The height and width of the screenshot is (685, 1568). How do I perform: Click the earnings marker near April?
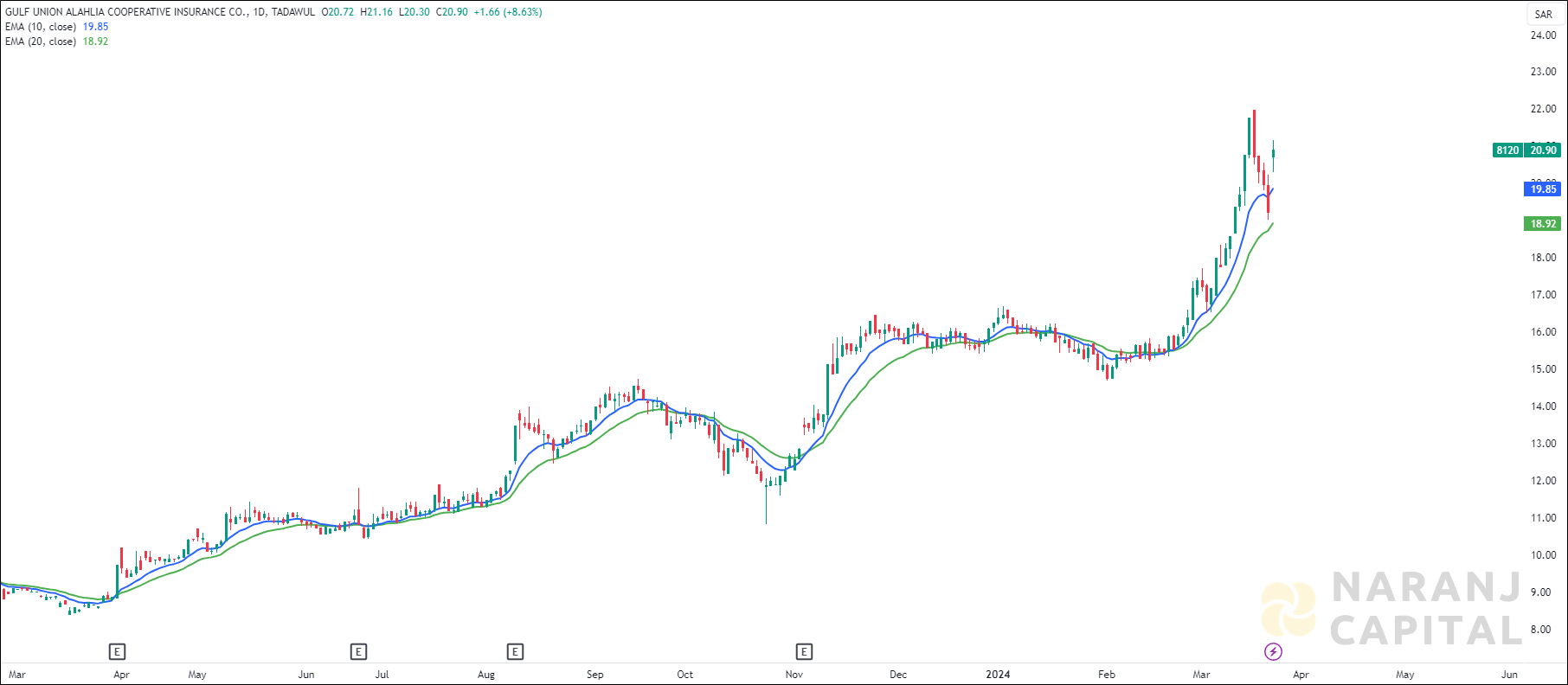tap(117, 651)
